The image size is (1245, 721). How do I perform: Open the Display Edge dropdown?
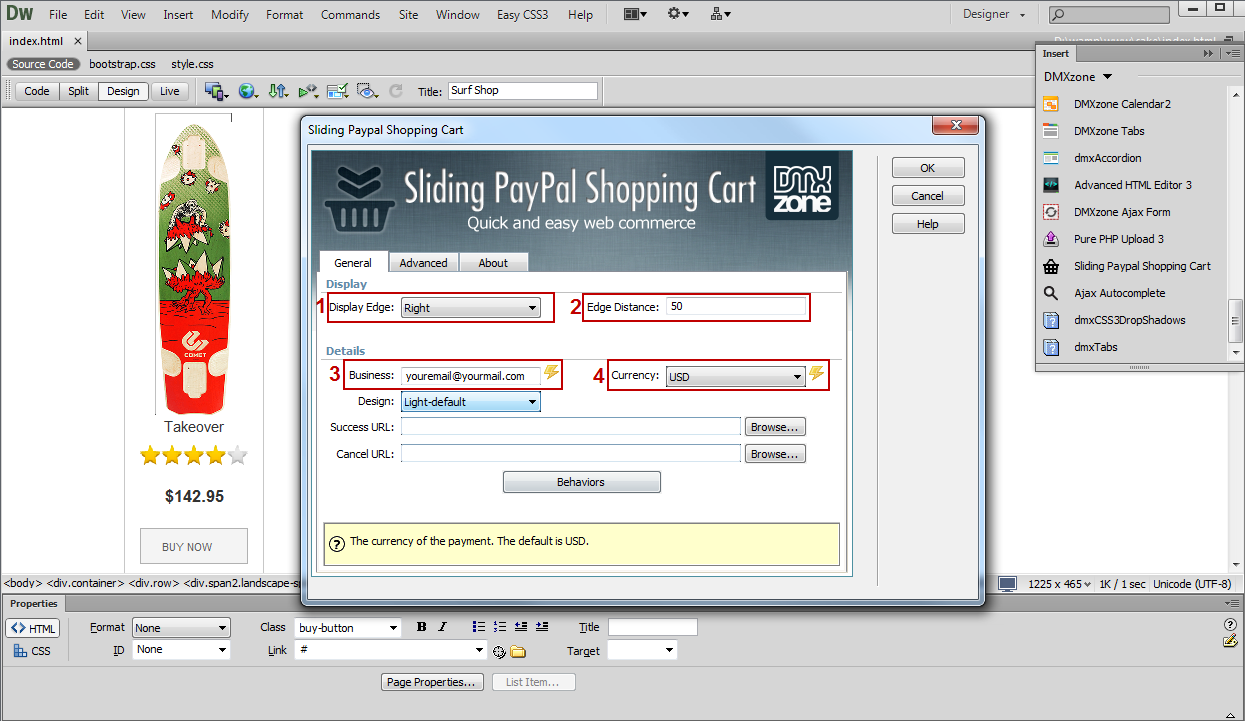[x=471, y=308]
